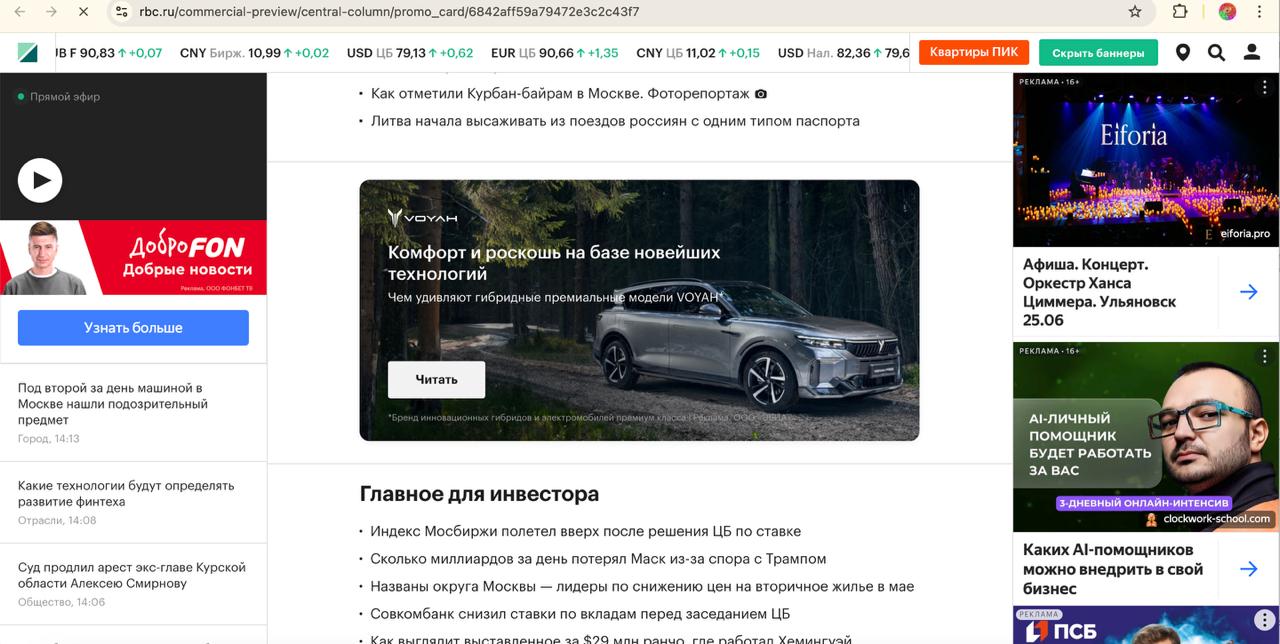Click the 'Квартиры ПИК' button
Viewport: 1280px width, 644px height.
(974, 52)
